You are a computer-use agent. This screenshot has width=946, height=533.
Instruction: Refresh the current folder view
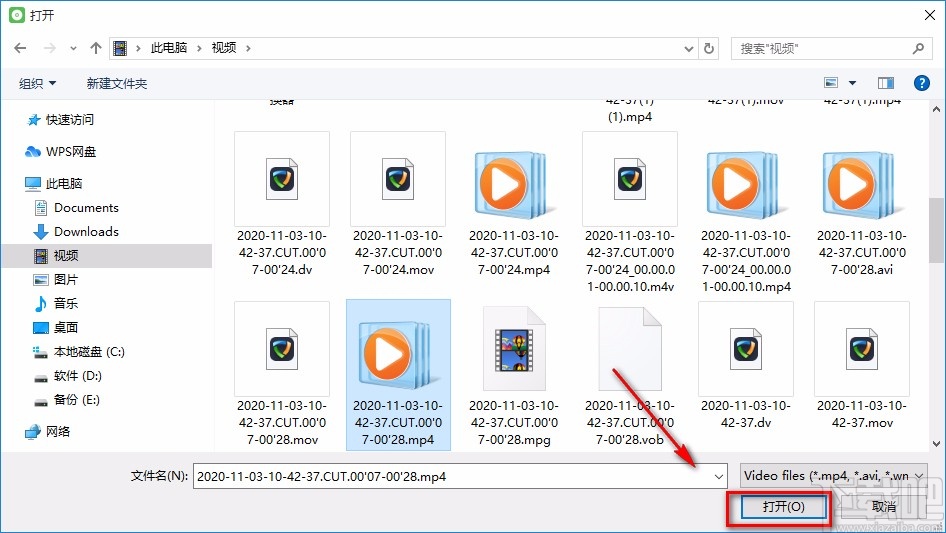click(710, 48)
